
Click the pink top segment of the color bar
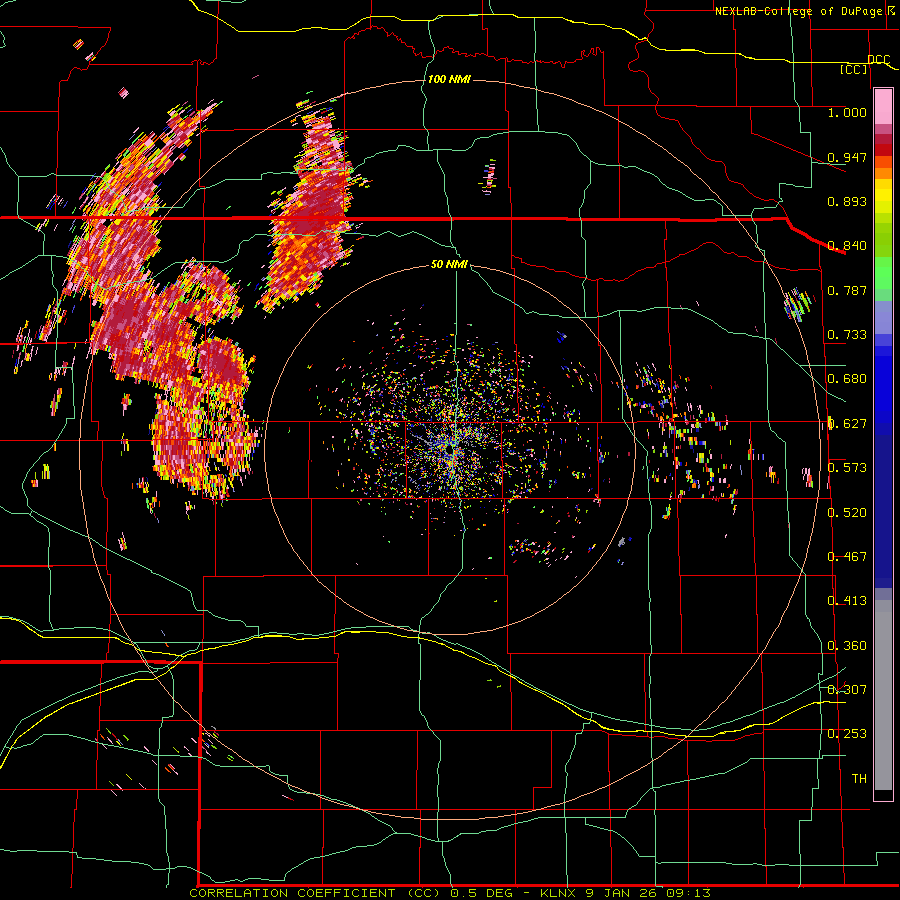[883, 107]
